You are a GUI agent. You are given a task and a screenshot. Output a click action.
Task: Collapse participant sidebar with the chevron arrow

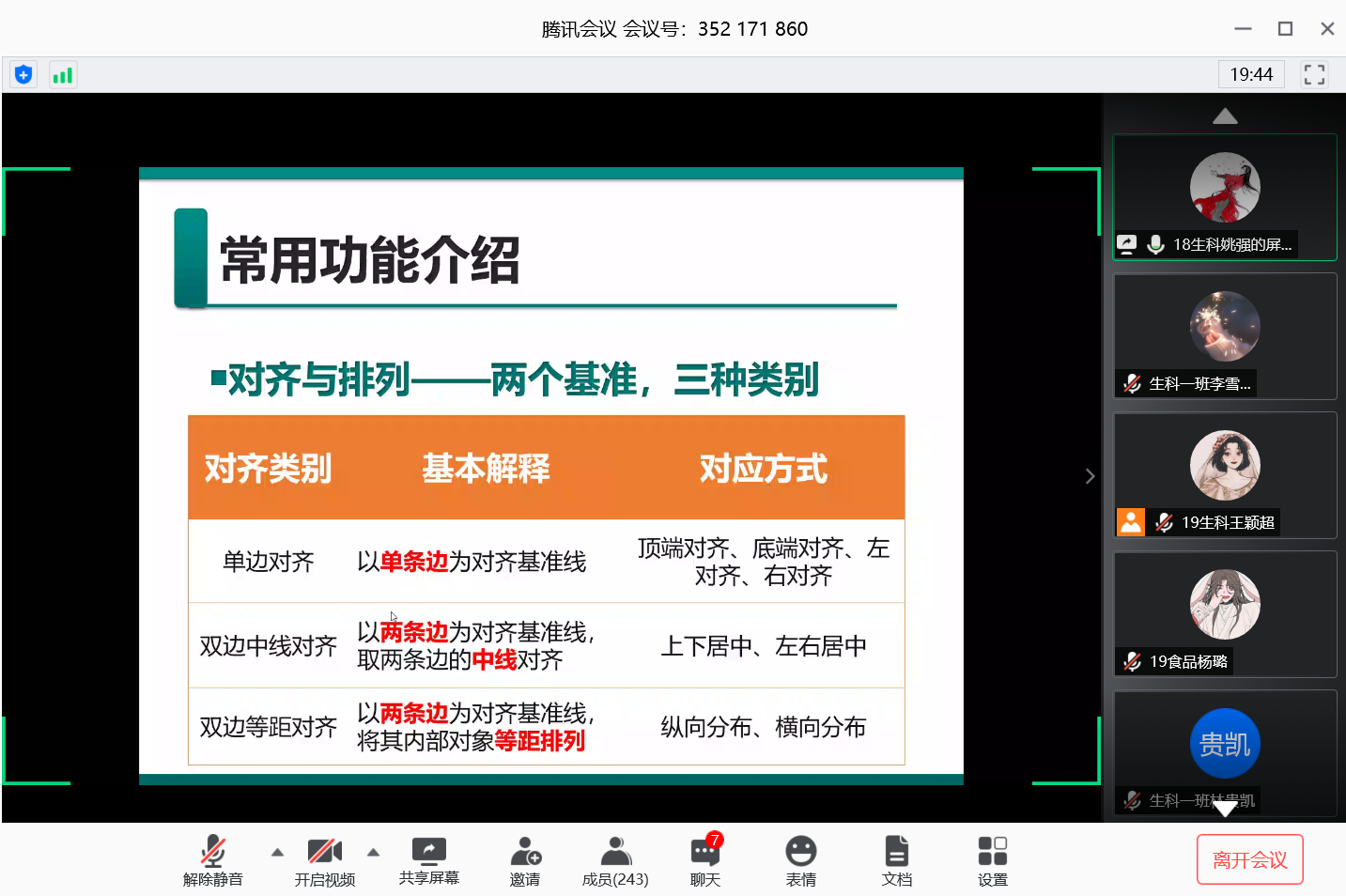point(1090,476)
